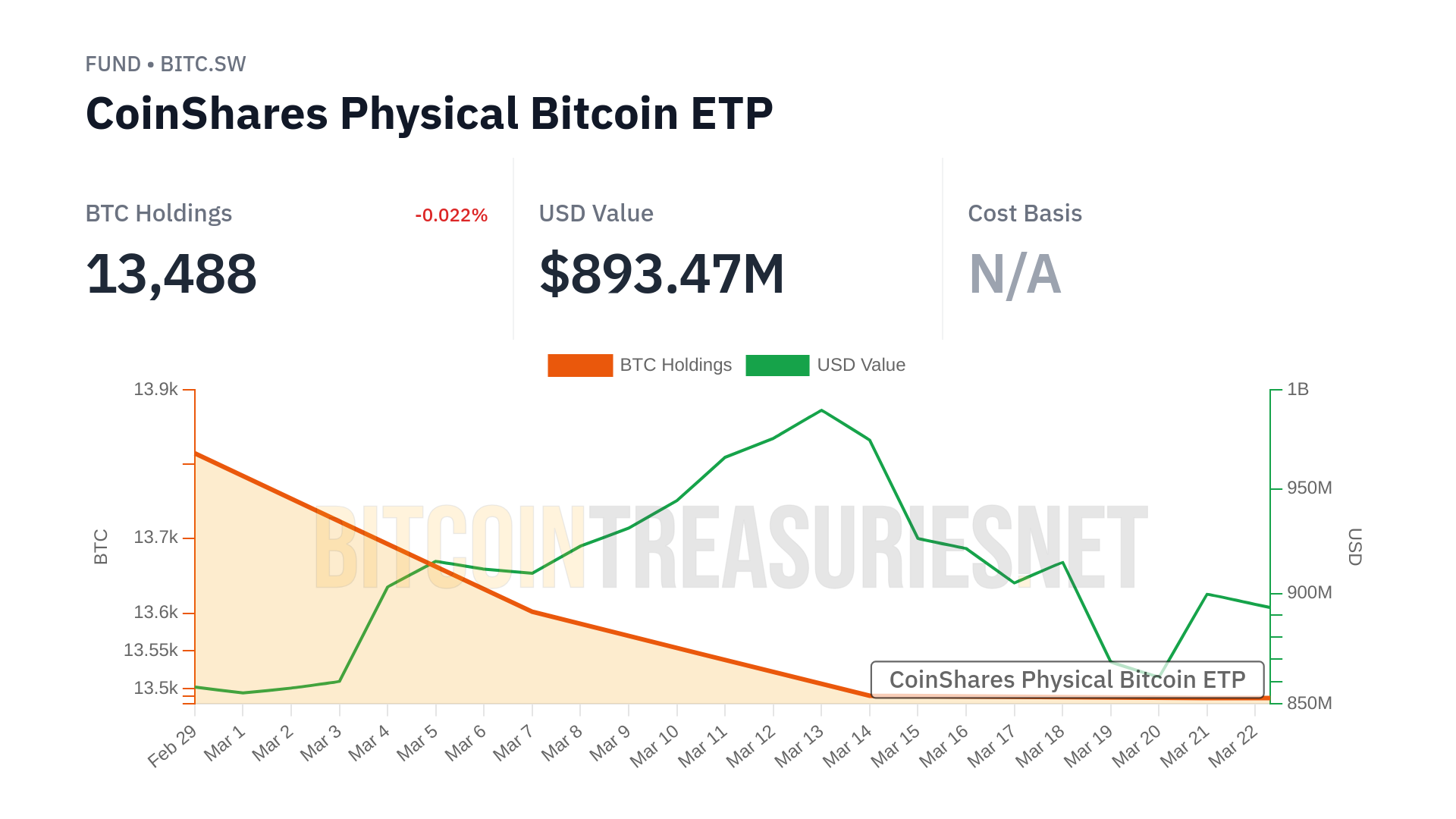Viewport: 1456px width, 819px height.
Task: Click the 950M right axis label
Action: click(x=1309, y=488)
